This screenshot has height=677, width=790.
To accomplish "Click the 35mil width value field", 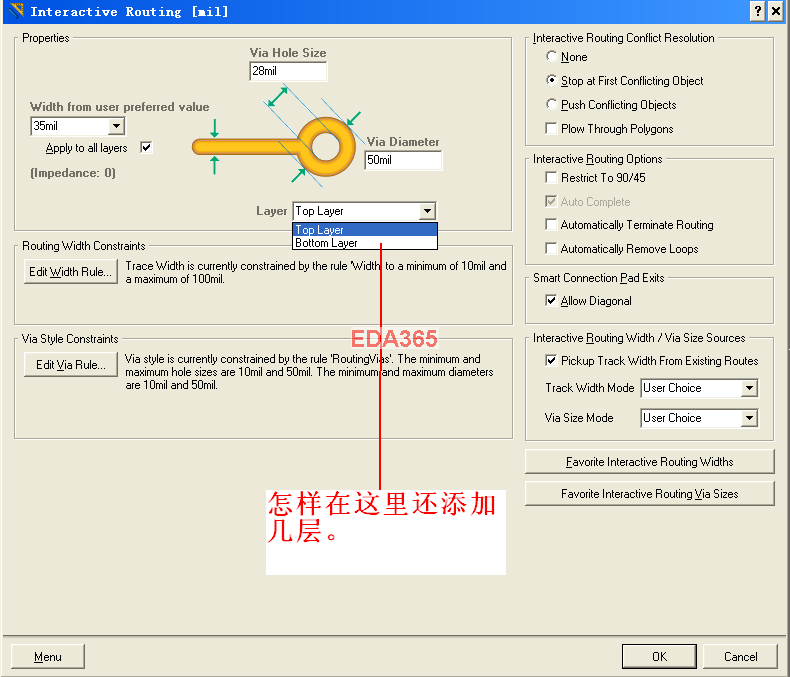I will click(70, 126).
